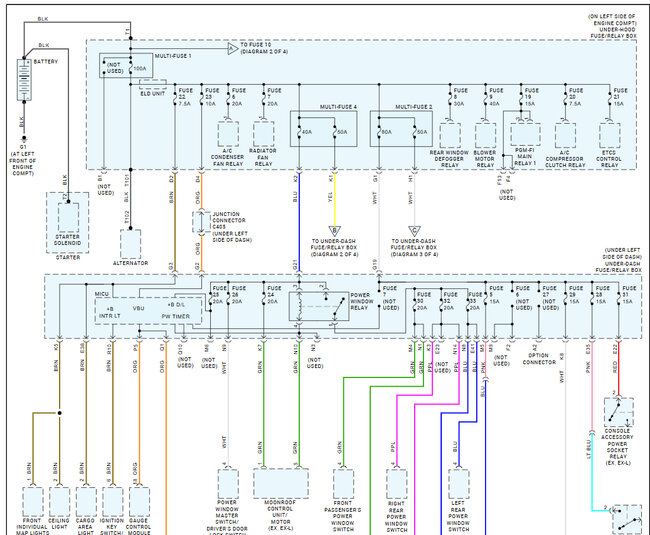Click 'FUSE 21 15A' label

(x=620, y=97)
